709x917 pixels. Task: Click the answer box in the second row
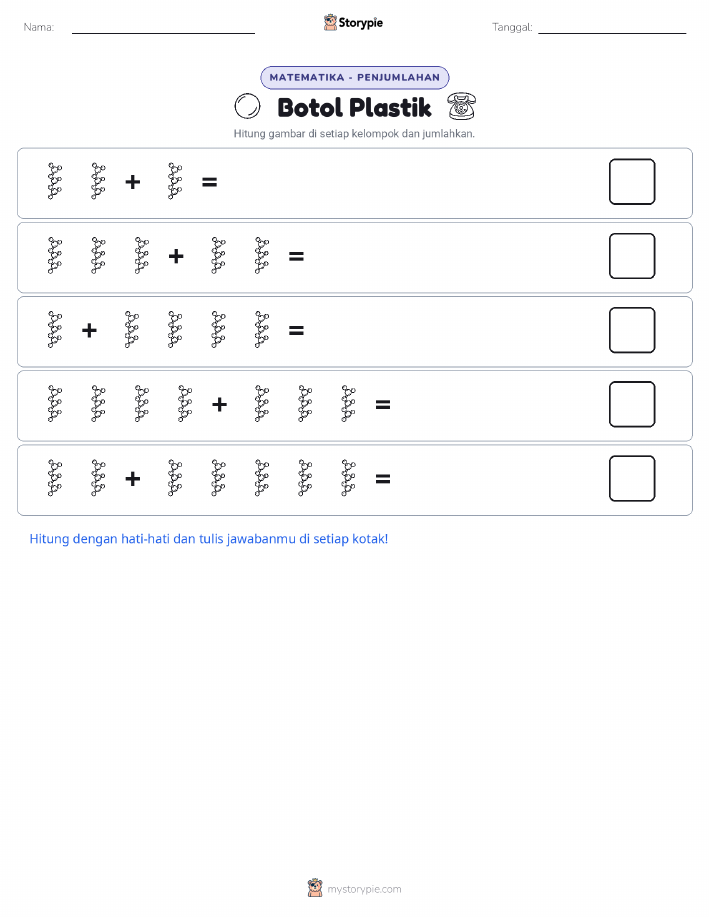click(x=632, y=256)
